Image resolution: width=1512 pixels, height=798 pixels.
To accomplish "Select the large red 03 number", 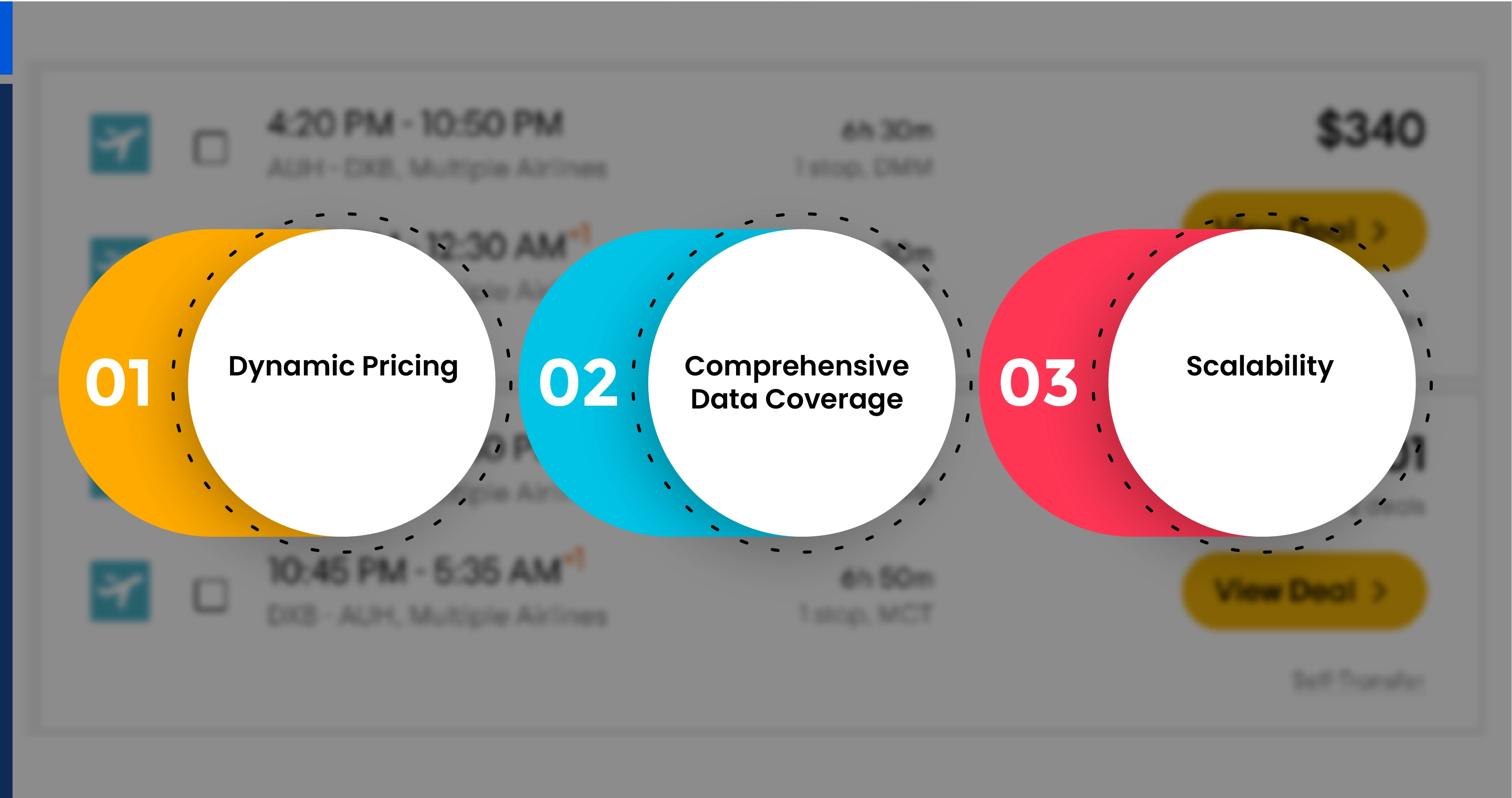I will [1038, 383].
